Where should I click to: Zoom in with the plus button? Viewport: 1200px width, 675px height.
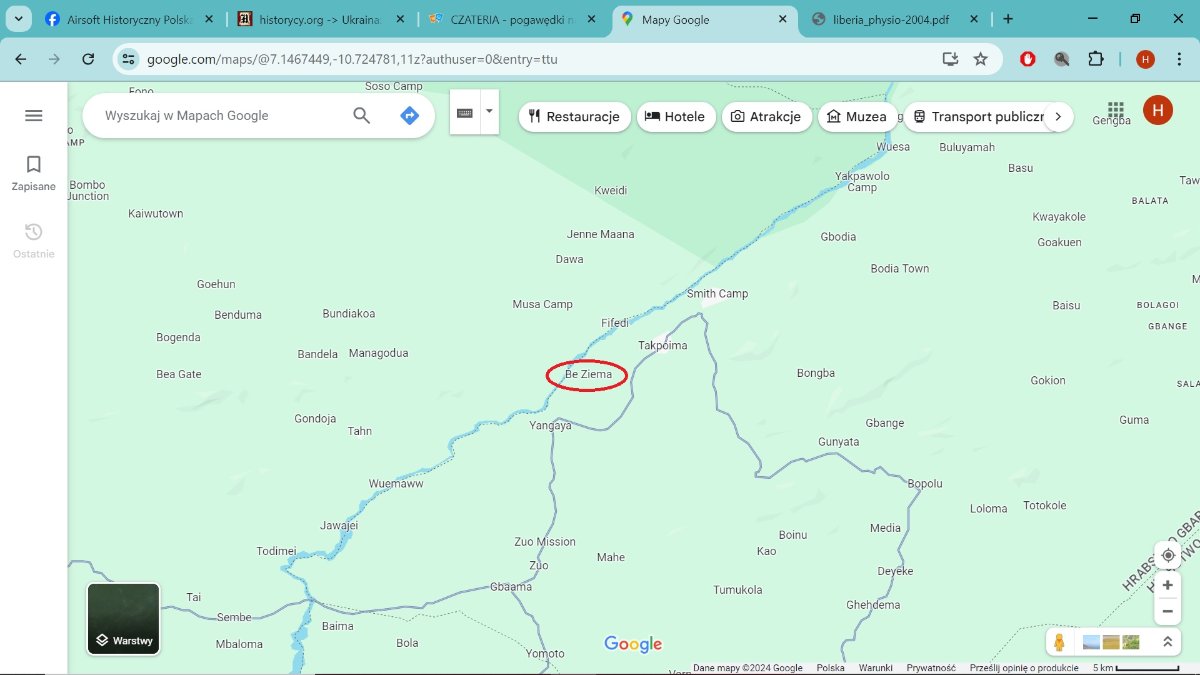point(1167,585)
